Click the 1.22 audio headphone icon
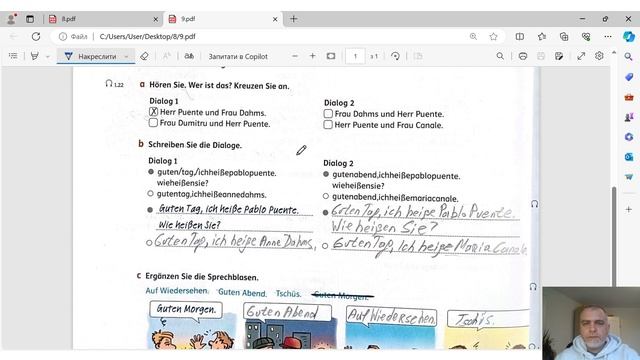 point(109,84)
